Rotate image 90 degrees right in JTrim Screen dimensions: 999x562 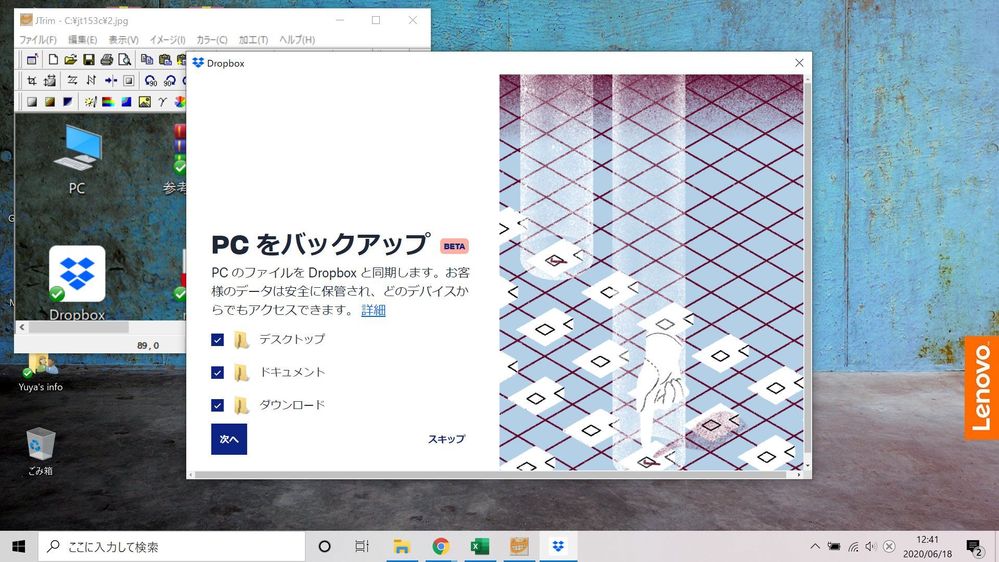pos(169,80)
